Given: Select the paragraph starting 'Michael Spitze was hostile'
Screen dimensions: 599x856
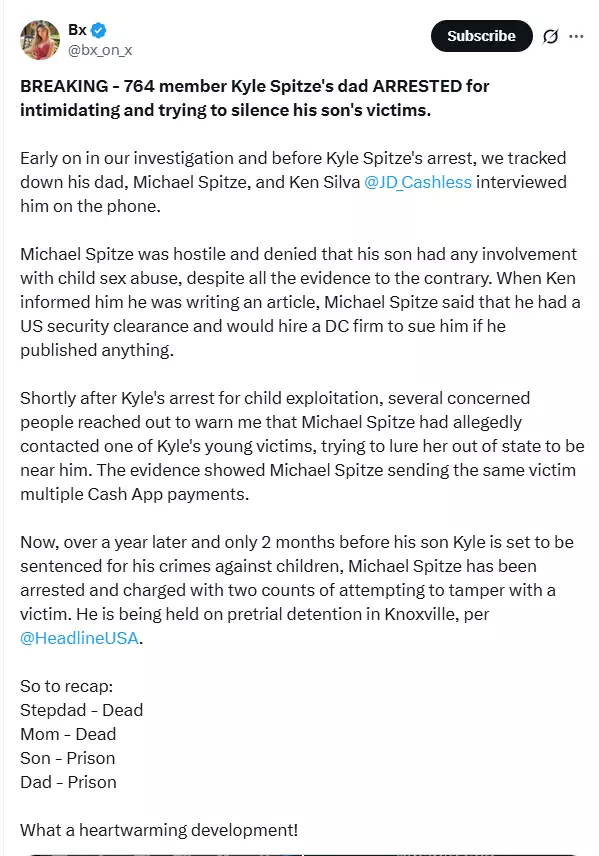Looking at the screenshot, I should 300,302.
